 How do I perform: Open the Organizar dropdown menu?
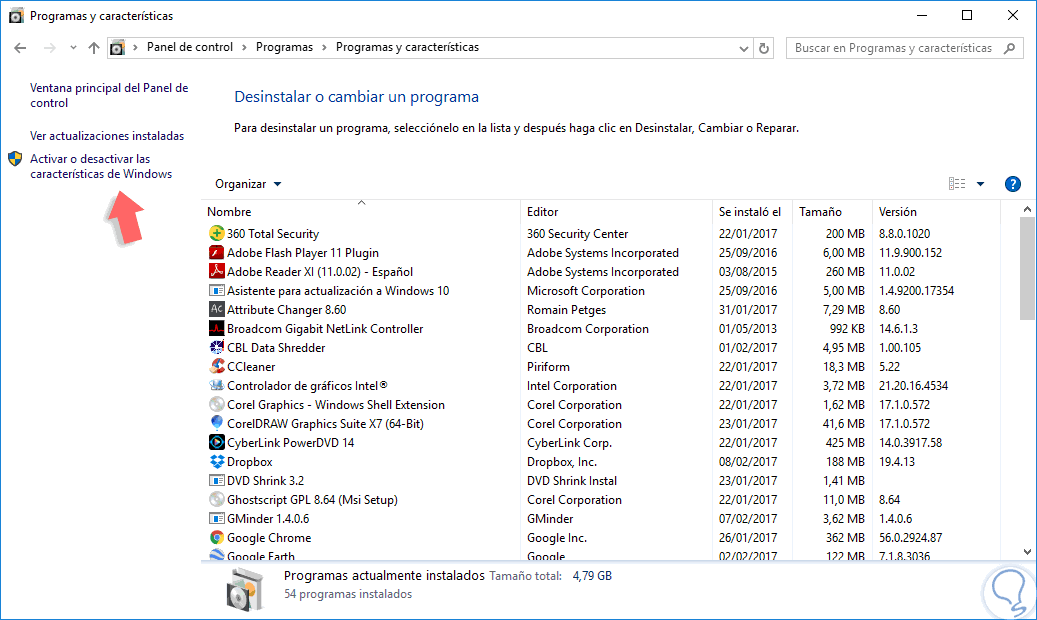point(248,184)
